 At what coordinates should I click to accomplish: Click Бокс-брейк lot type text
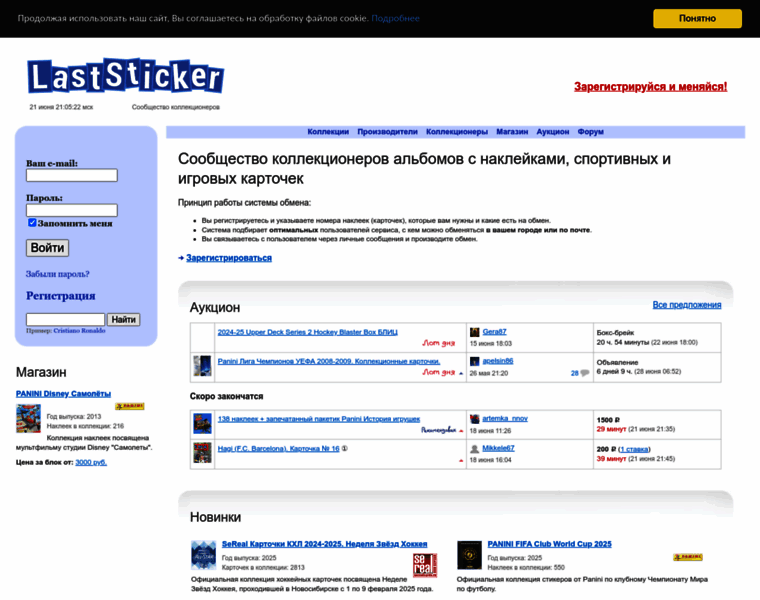point(616,332)
